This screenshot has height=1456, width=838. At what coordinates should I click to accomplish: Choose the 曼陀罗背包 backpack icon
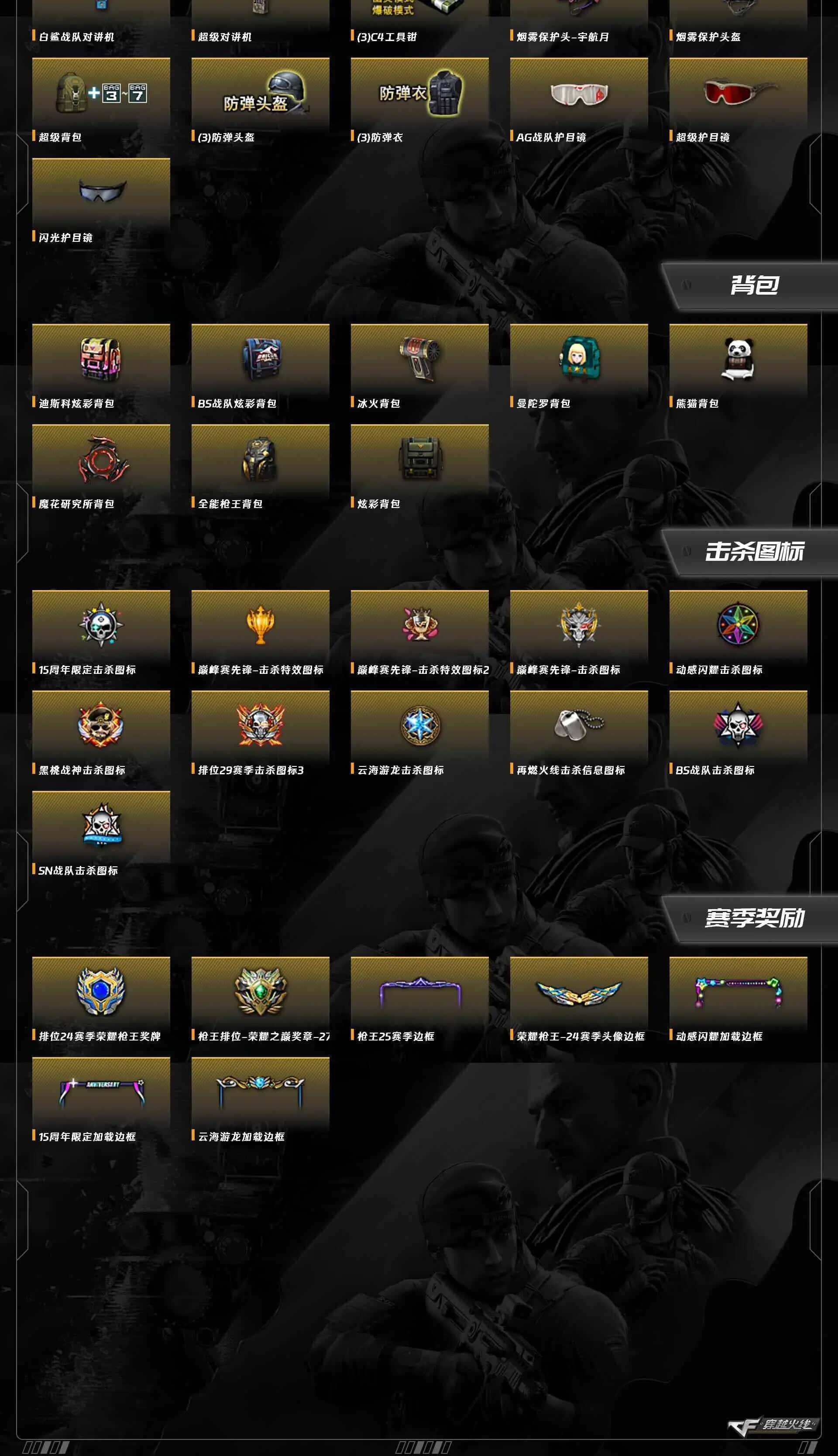[x=578, y=359]
